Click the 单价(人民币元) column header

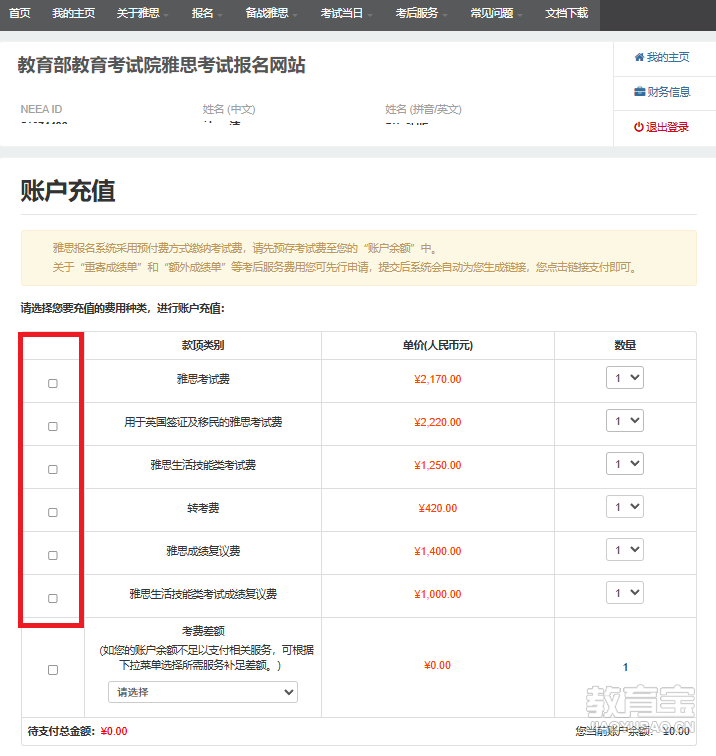(438, 345)
